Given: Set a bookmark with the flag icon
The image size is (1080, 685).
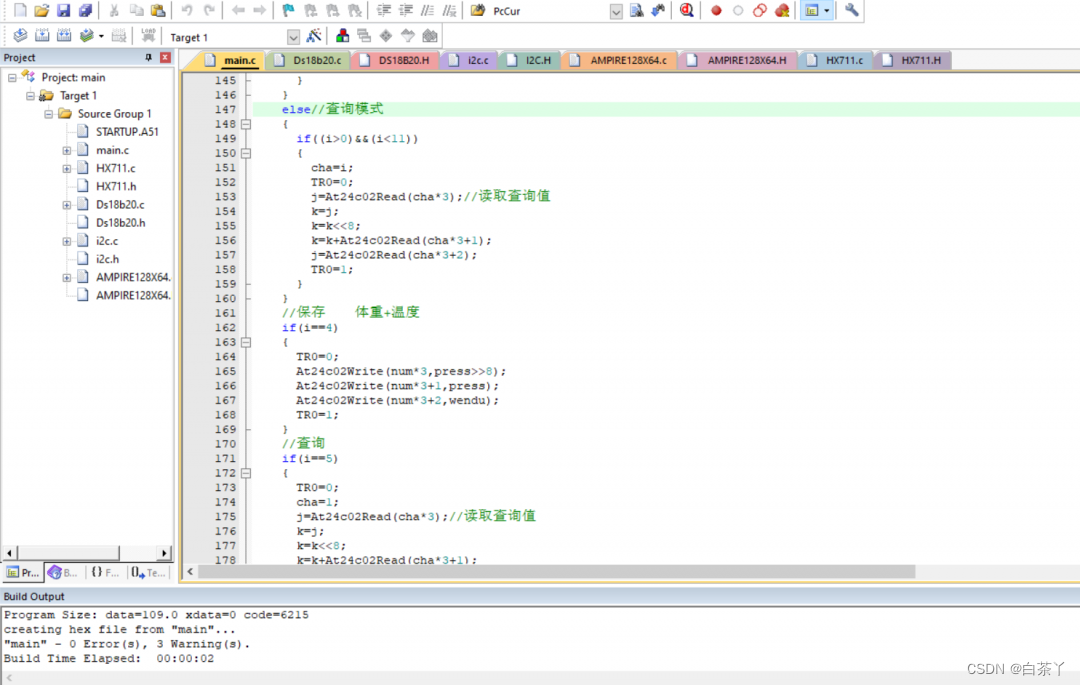Looking at the screenshot, I should [288, 10].
